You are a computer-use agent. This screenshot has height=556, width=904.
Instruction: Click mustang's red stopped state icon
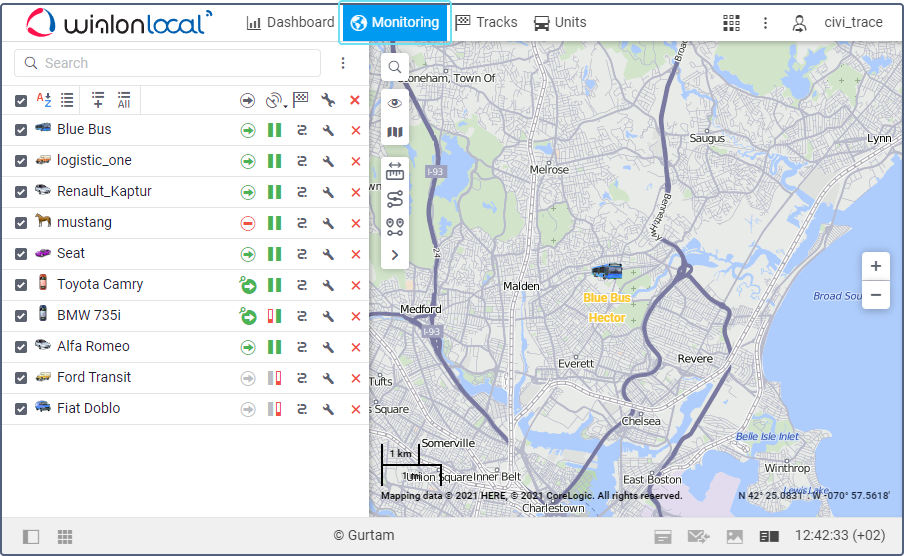pos(248,223)
